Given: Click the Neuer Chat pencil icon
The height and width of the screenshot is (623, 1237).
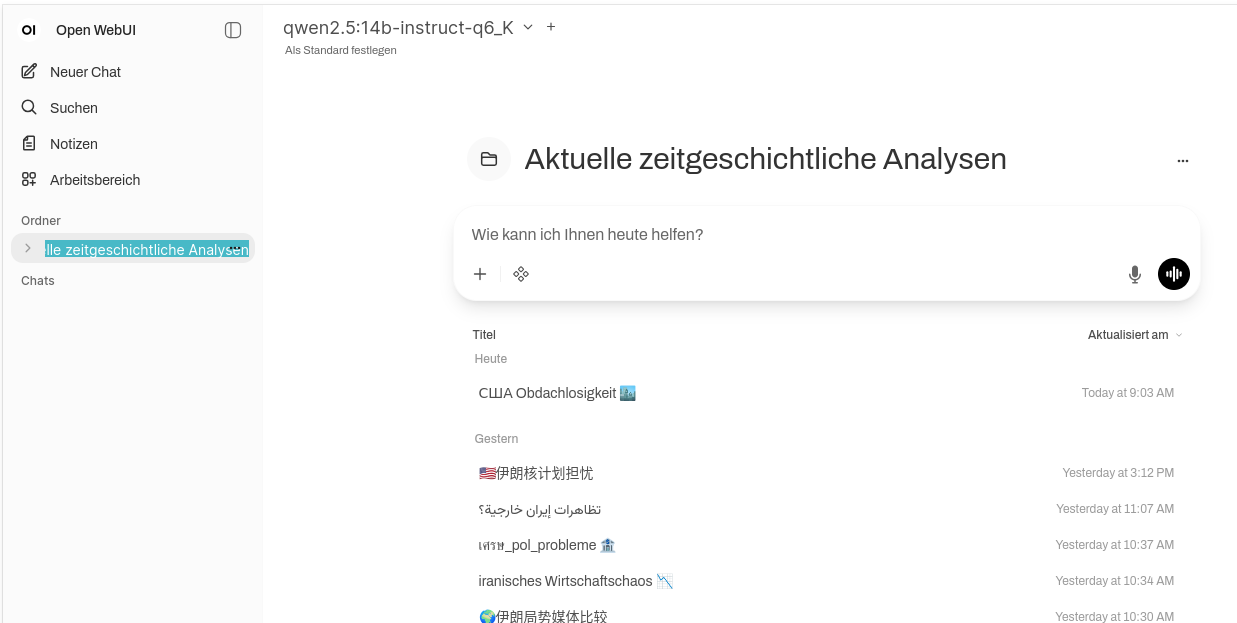Looking at the screenshot, I should (x=29, y=72).
